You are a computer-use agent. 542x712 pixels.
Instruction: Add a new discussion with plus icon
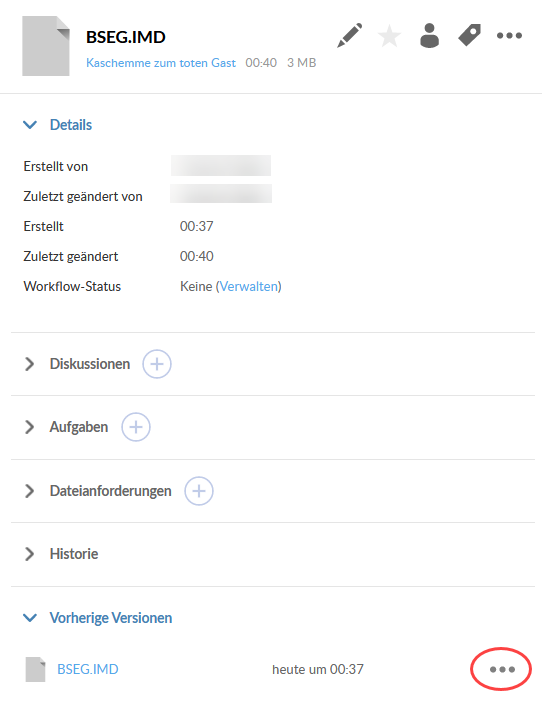(157, 364)
